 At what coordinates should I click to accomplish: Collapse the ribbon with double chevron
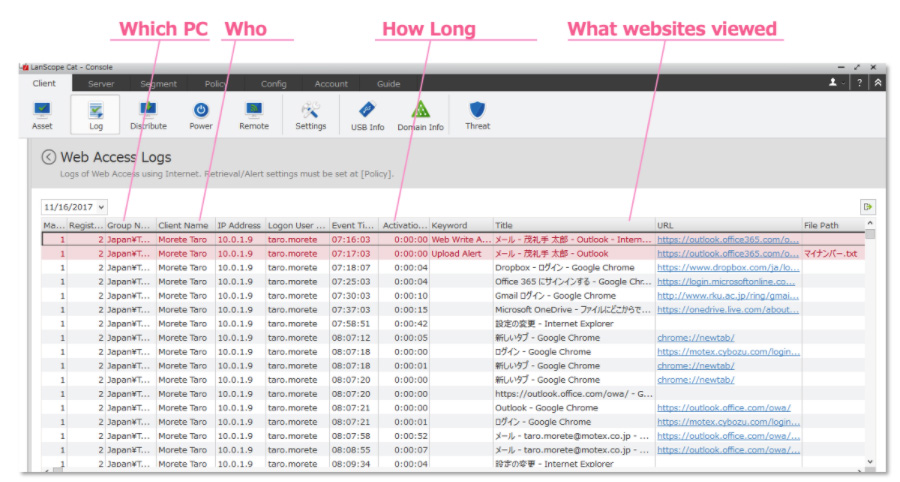[x=878, y=83]
